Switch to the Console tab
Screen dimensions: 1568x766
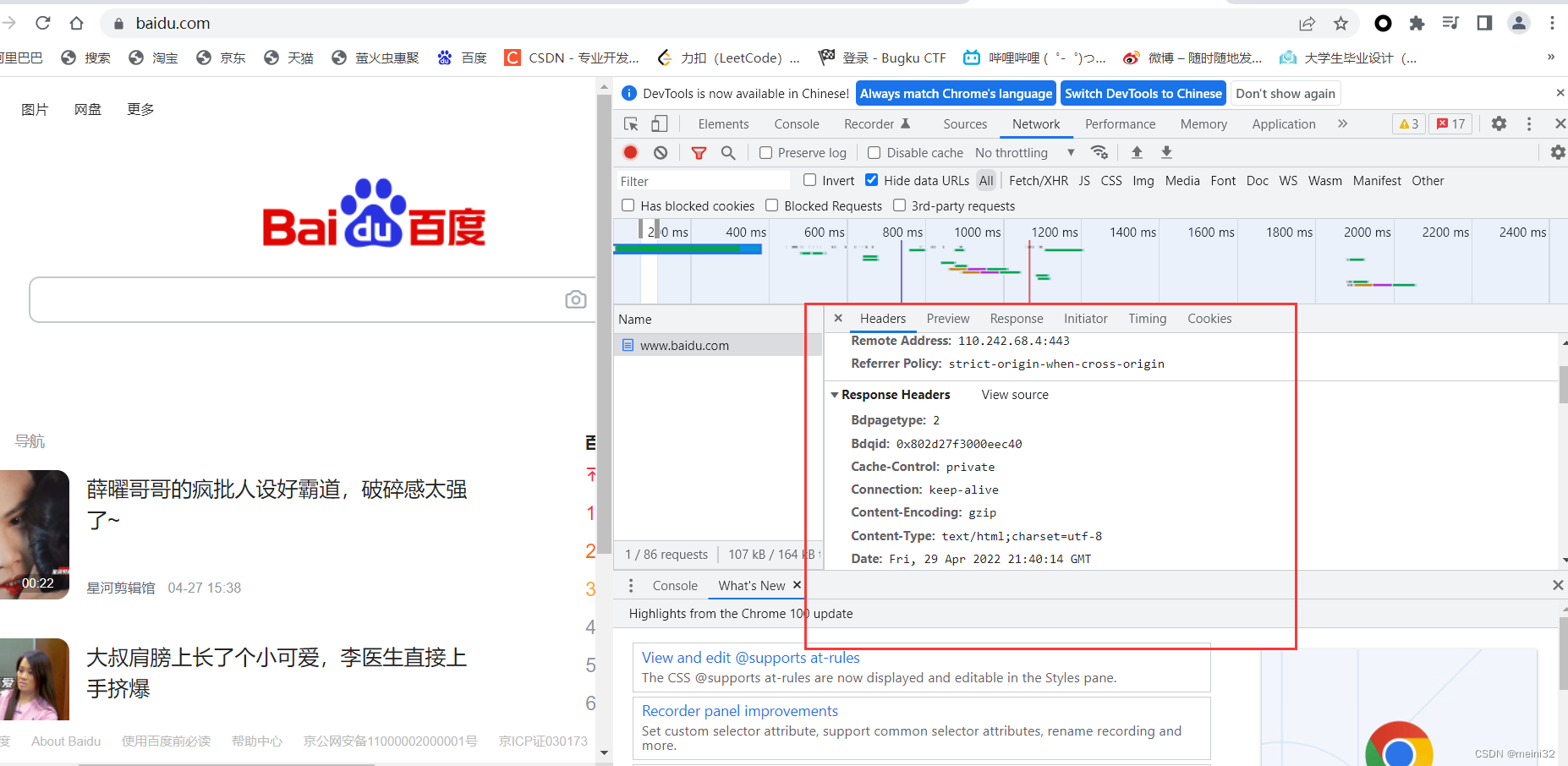pos(797,123)
